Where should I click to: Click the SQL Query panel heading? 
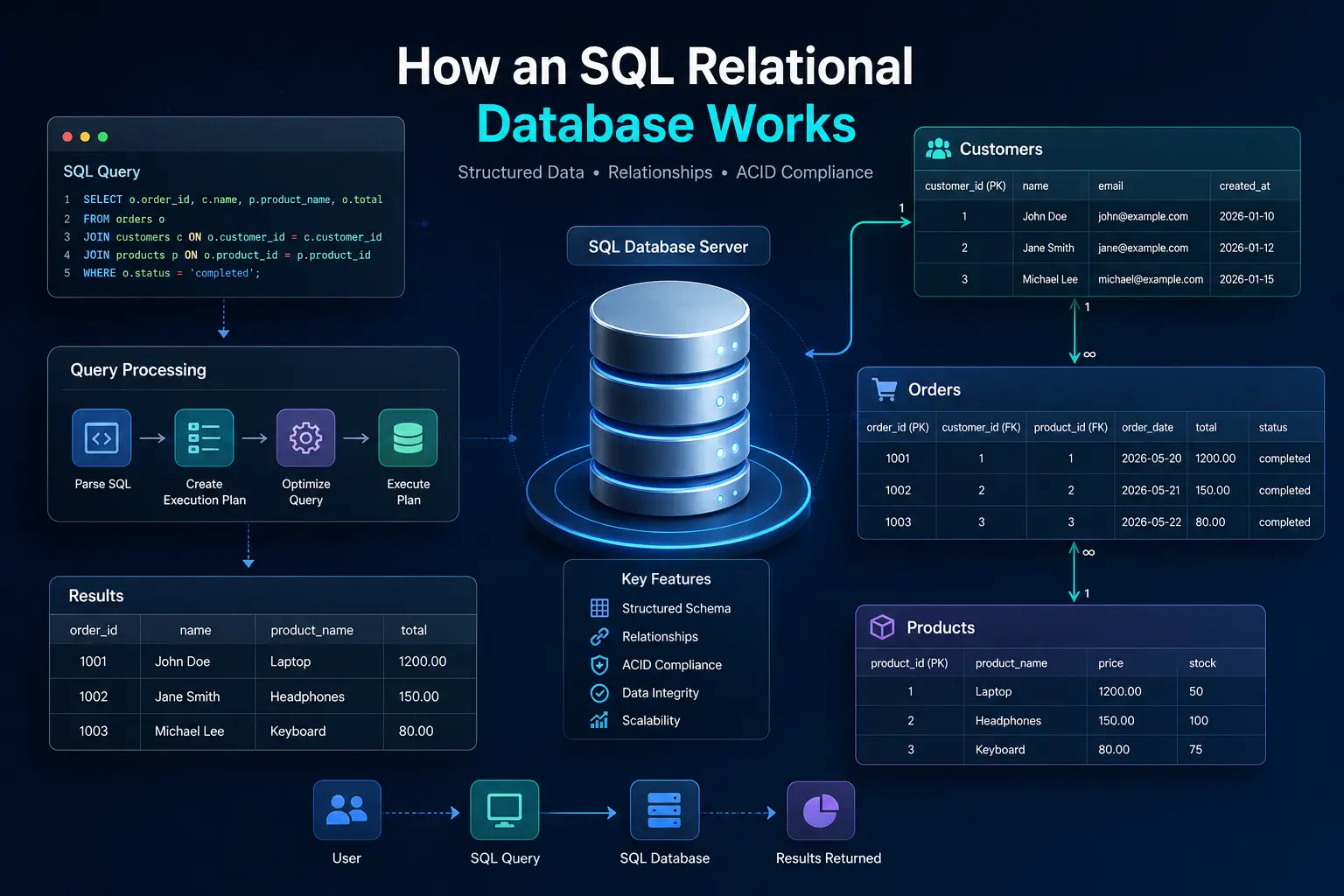pos(101,171)
